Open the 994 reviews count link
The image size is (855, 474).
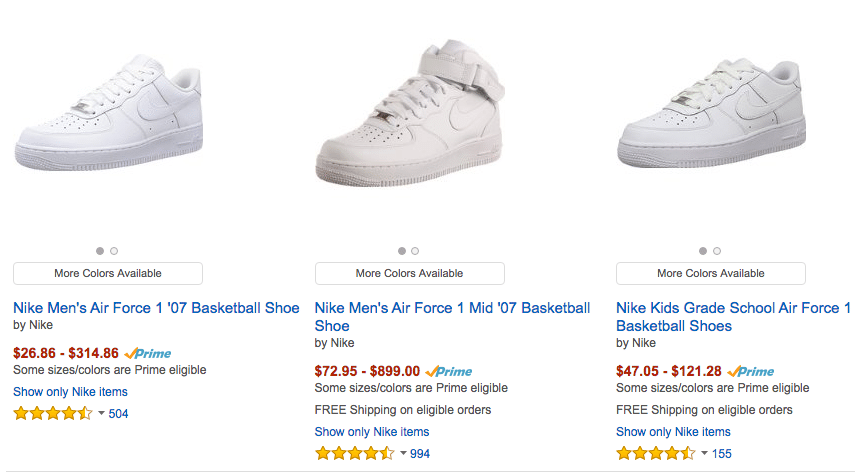[x=420, y=454]
